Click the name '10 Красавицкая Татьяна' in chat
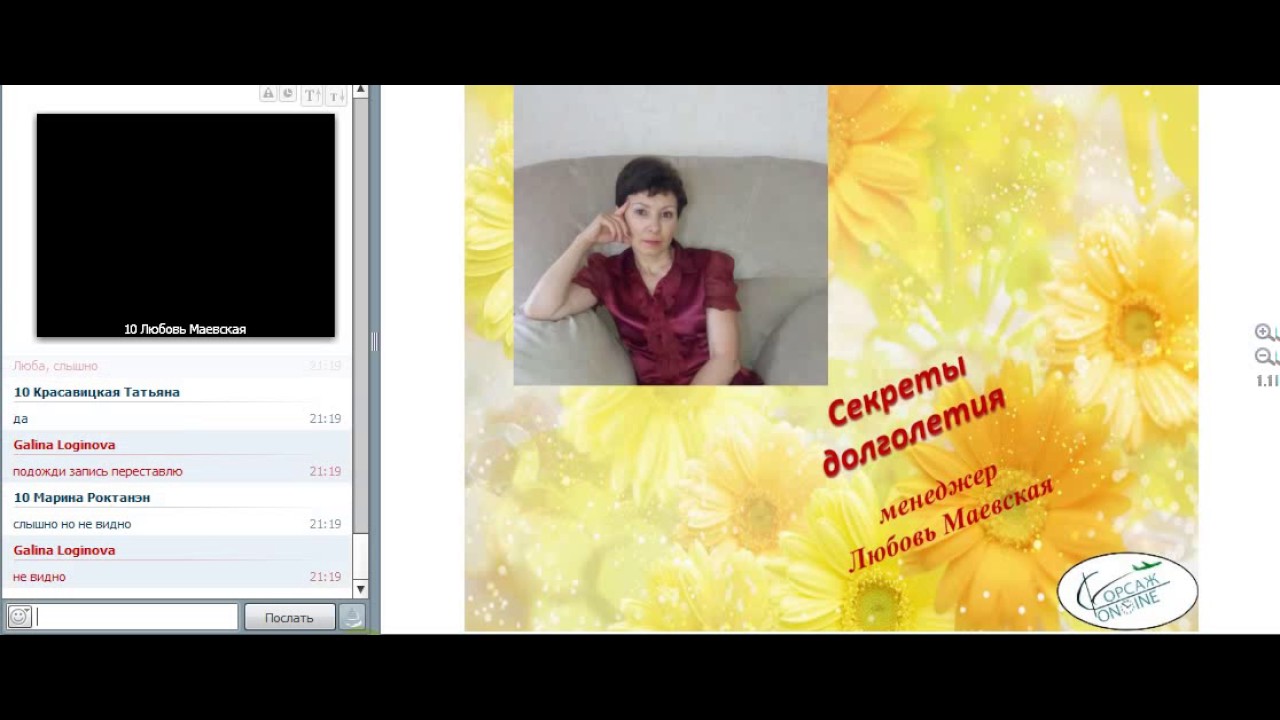Screen dimensions: 1280x720 tap(97, 392)
